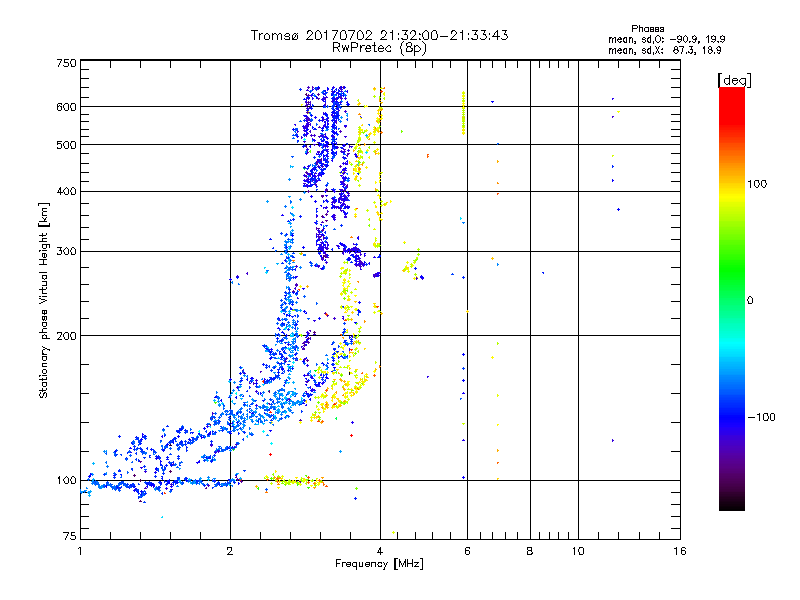Click the 'mean, sd,X: 87.3, 18.9' text
800x600 pixels.
tap(664, 50)
